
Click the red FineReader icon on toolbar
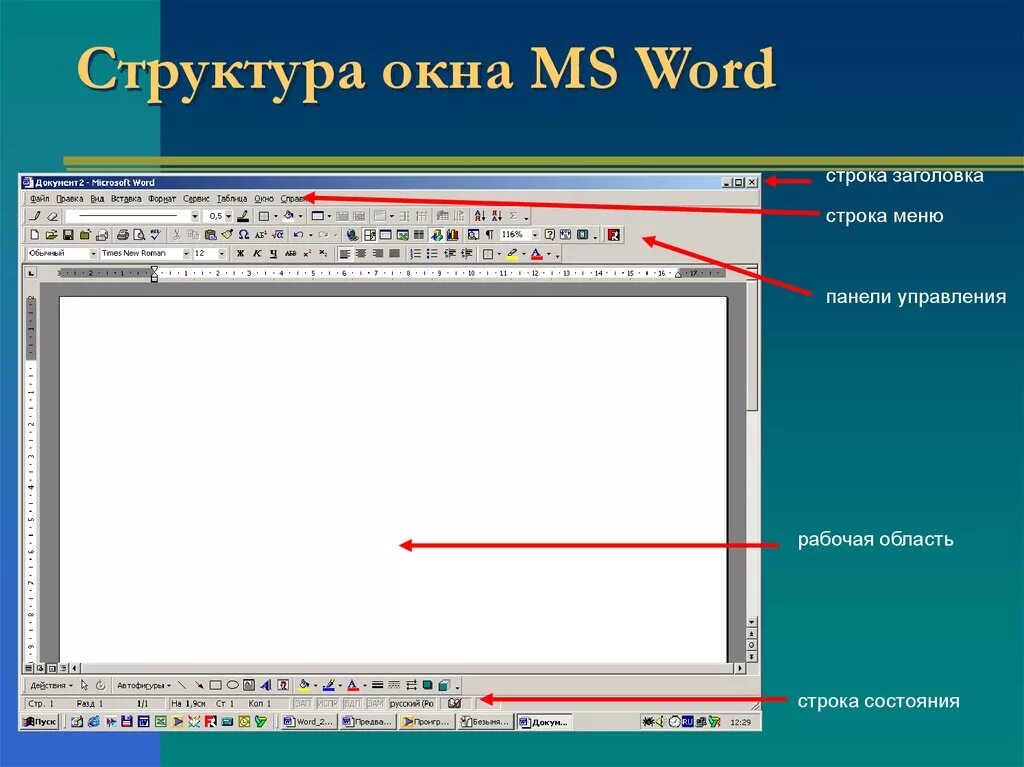[x=613, y=235]
